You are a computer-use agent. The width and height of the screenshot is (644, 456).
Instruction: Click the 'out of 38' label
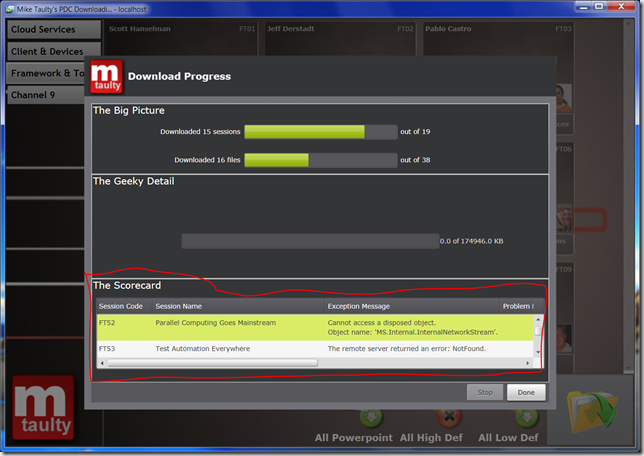(x=415, y=160)
